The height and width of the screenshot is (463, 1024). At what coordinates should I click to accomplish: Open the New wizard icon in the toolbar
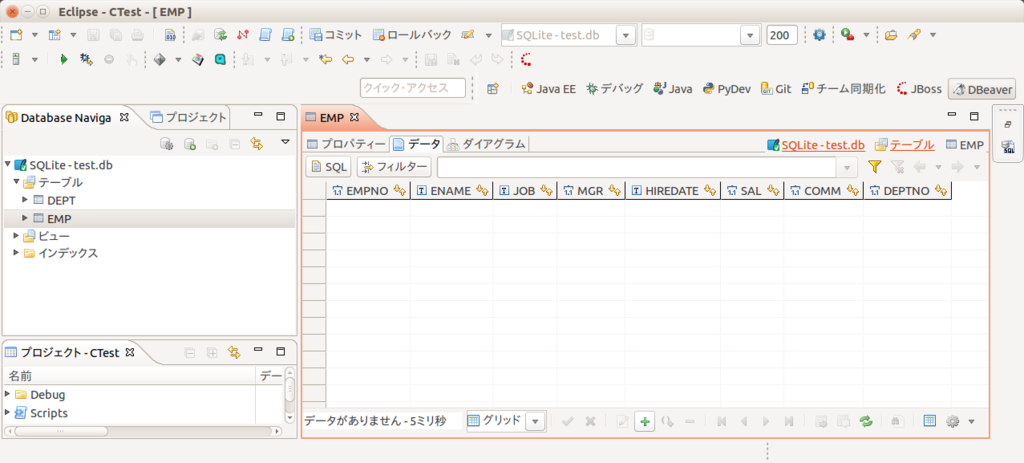coord(16,35)
